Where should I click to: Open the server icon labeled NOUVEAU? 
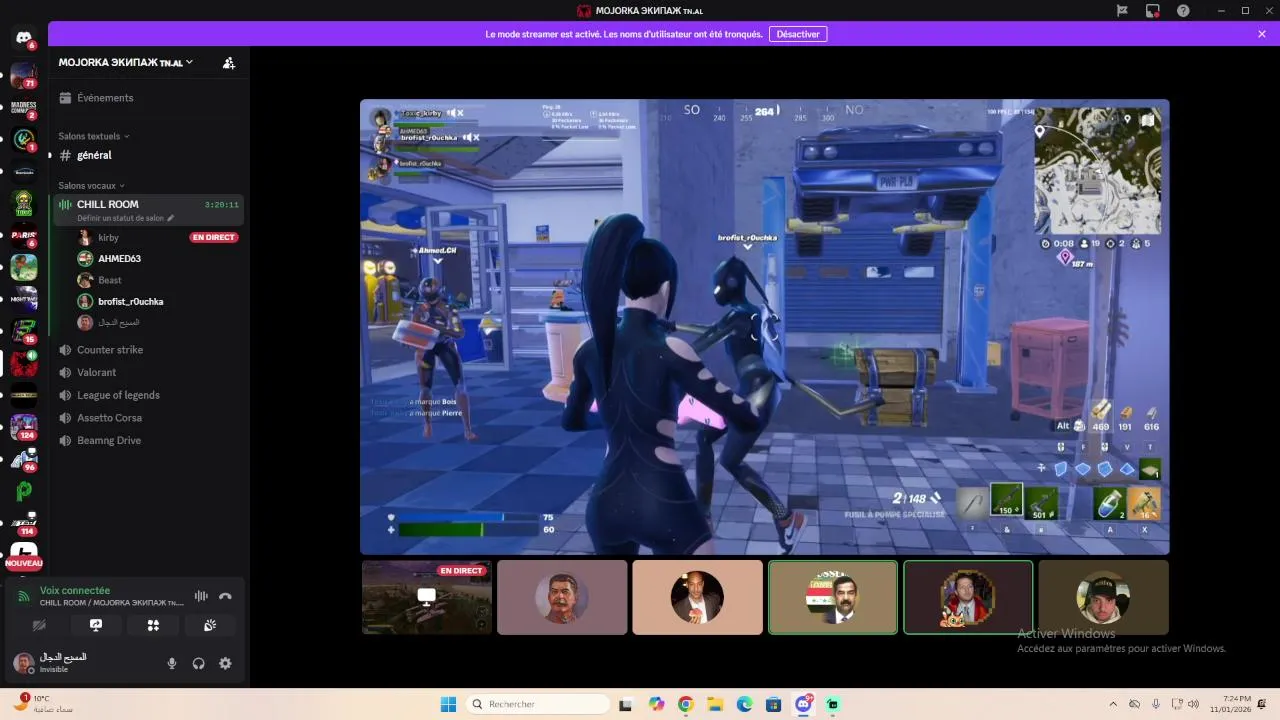click(24, 555)
